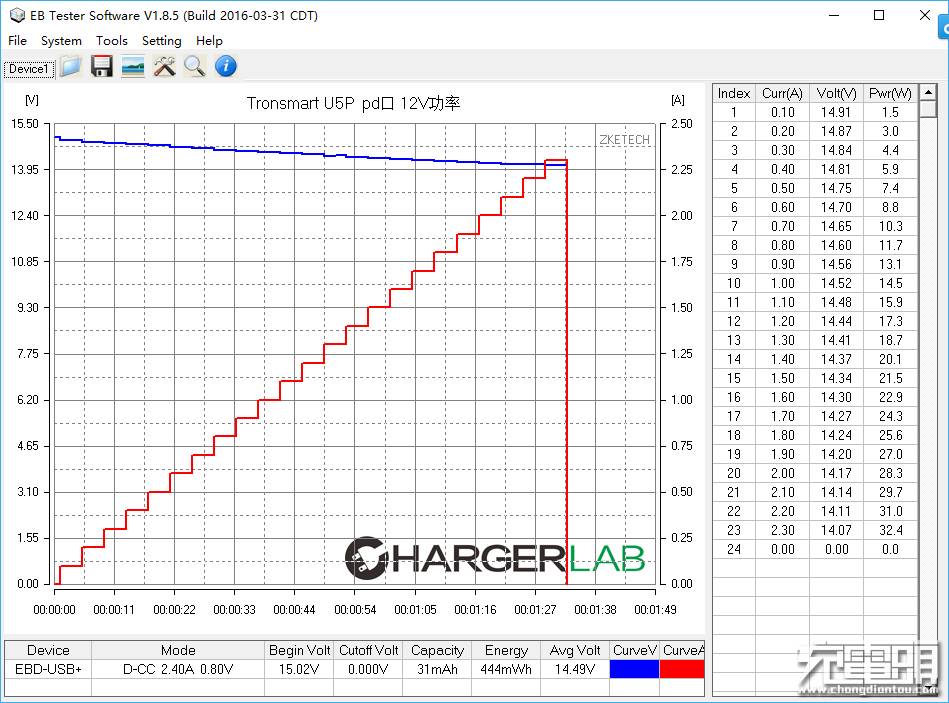Screen dimensions: 949x703
Task: Click current value 2.20 in row 22
Action: (x=782, y=512)
